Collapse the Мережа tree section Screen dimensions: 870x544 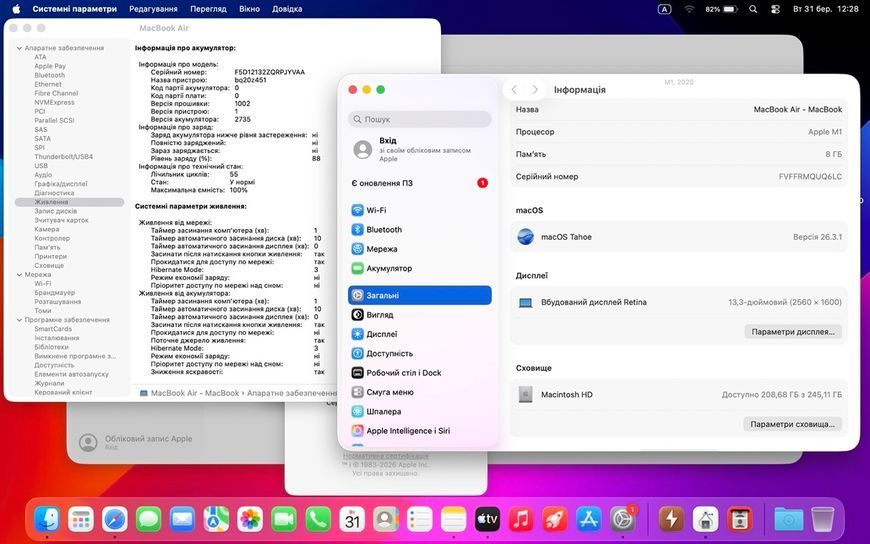pos(19,275)
